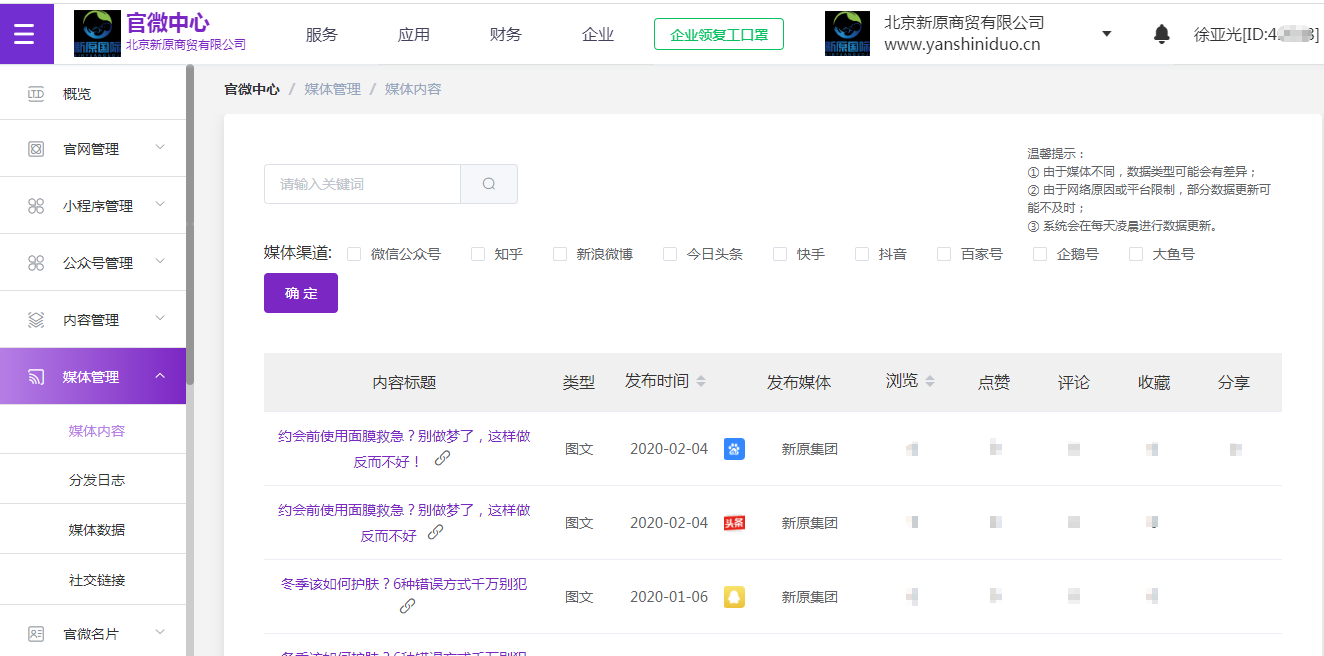Sort by 浏览 arrows
1324x656 pixels.
(x=930, y=381)
